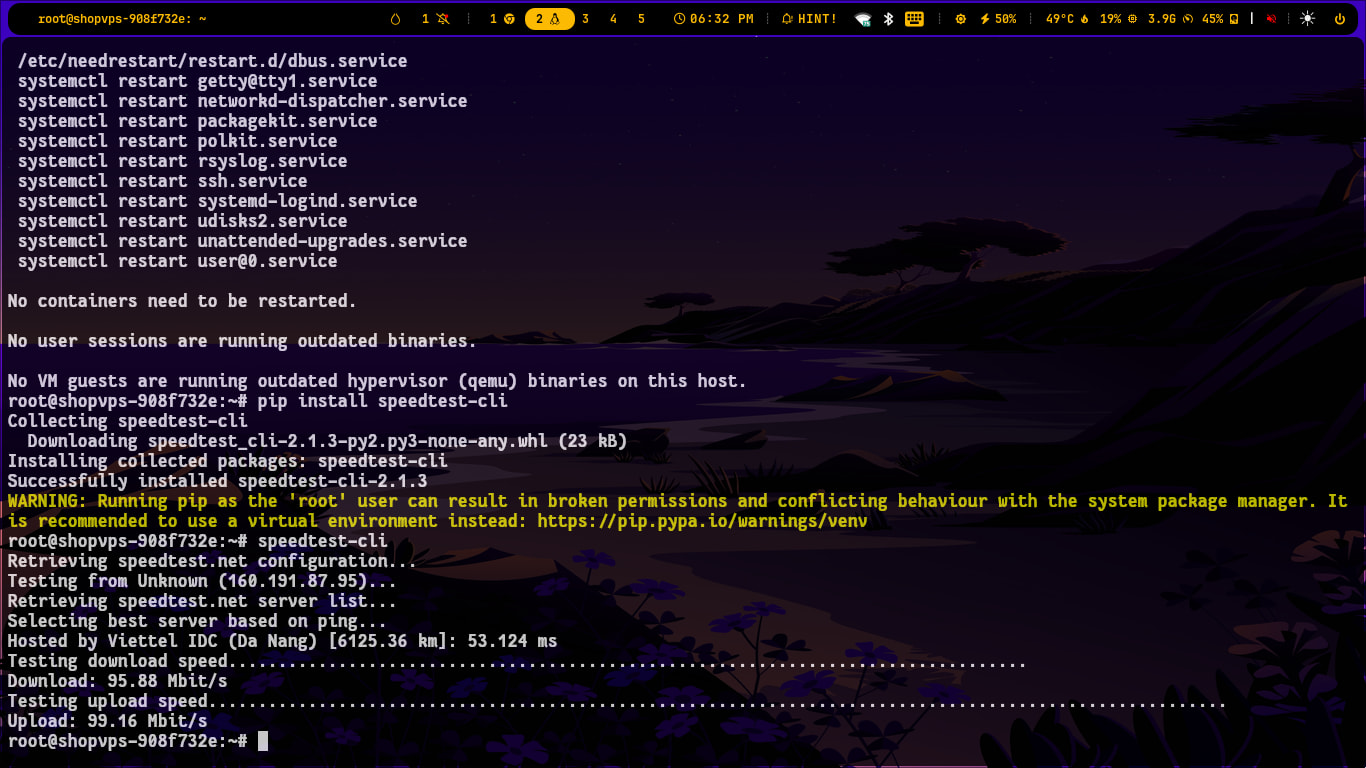The width and height of the screenshot is (1366, 768).
Task: Open the Wi-Fi network icon
Action: click(863, 19)
